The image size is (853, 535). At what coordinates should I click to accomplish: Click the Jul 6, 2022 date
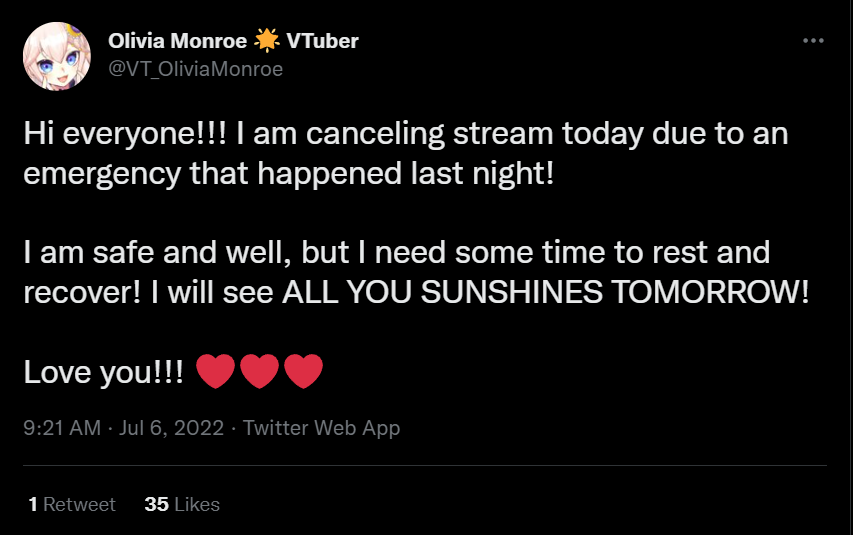[171, 428]
